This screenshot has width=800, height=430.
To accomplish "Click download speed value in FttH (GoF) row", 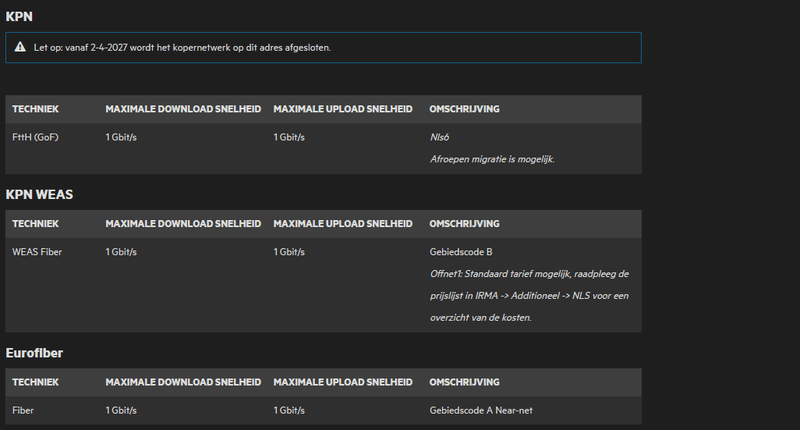I will [x=121, y=137].
